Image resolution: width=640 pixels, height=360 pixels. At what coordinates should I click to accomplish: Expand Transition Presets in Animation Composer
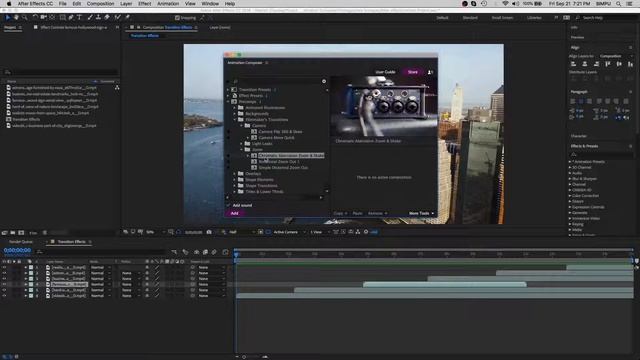228,89
